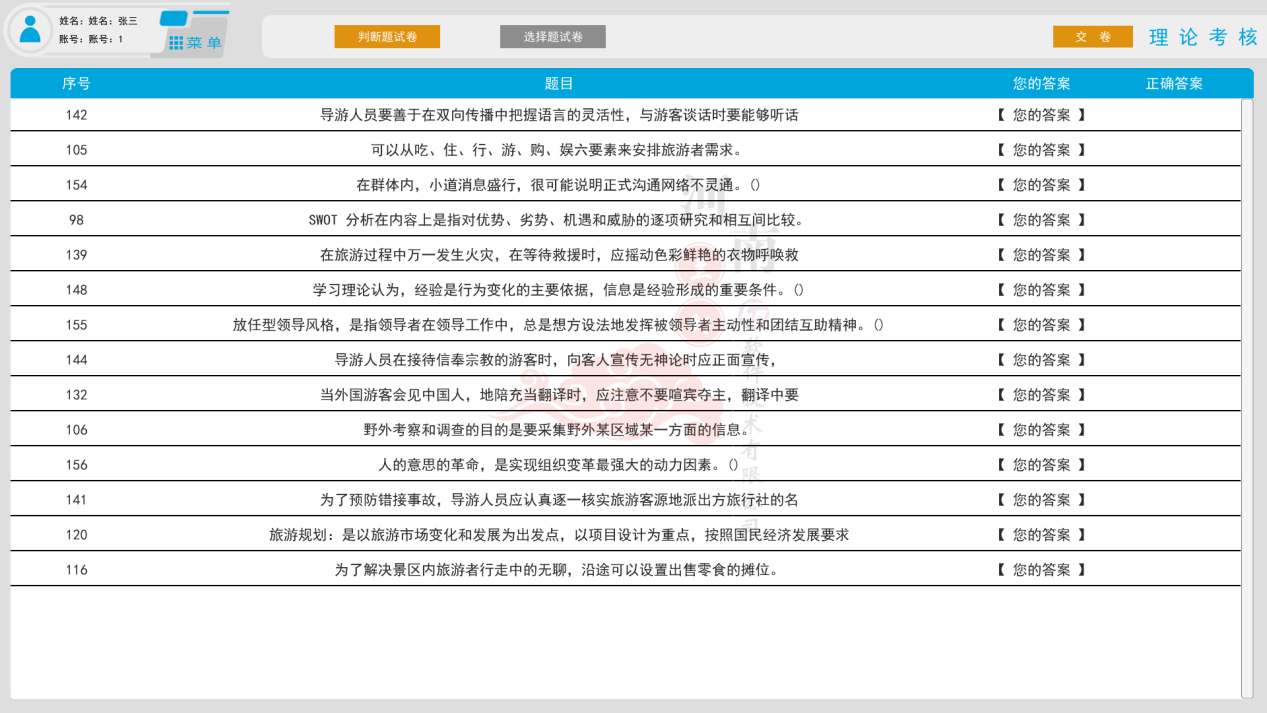Select question 106 text about 野外考察
Image resolution: width=1267 pixels, height=713 pixels.
pos(558,430)
